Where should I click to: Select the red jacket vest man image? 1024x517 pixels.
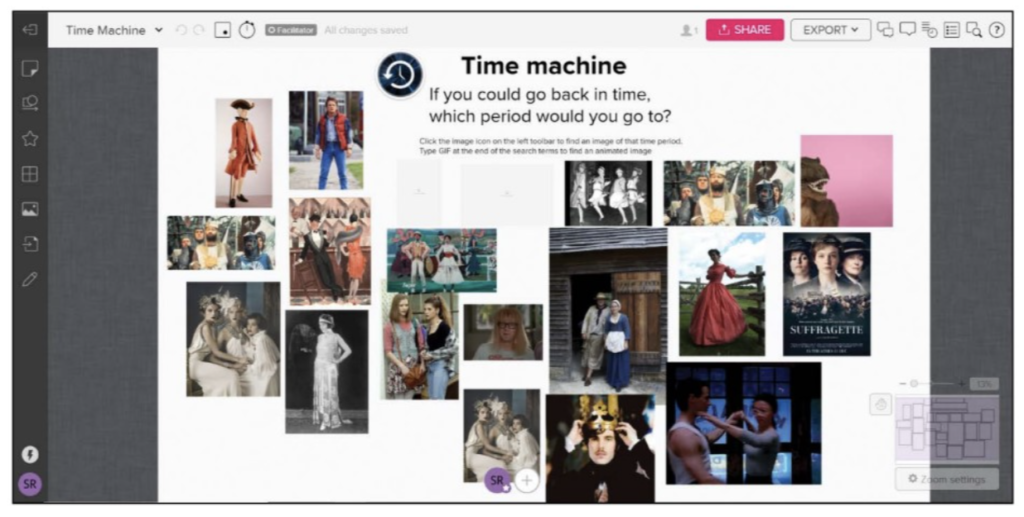click(326, 140)
